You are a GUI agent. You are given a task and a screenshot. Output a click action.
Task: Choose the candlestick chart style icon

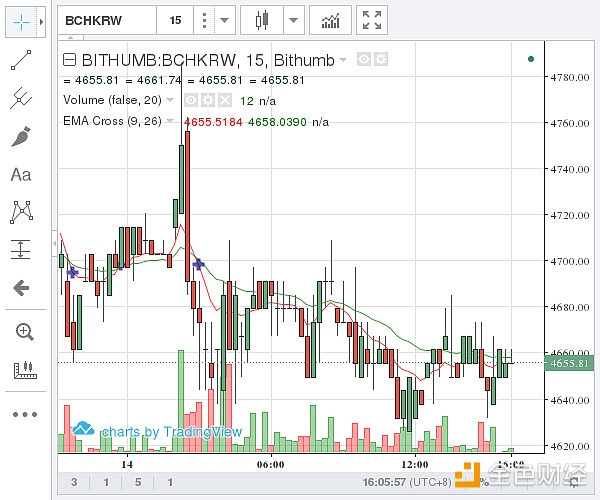click(262, 20)
